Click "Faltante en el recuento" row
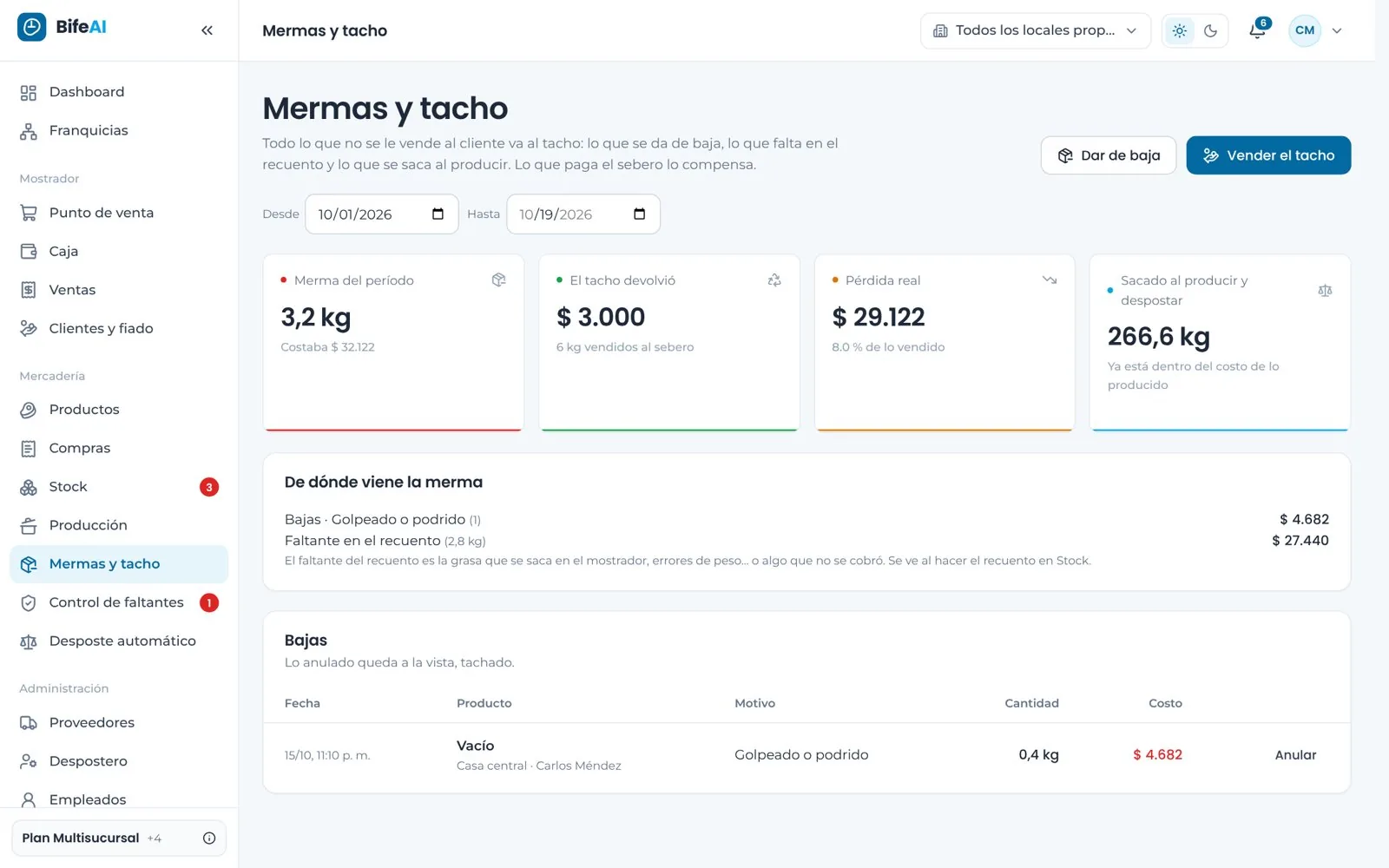 coord(806,541)
